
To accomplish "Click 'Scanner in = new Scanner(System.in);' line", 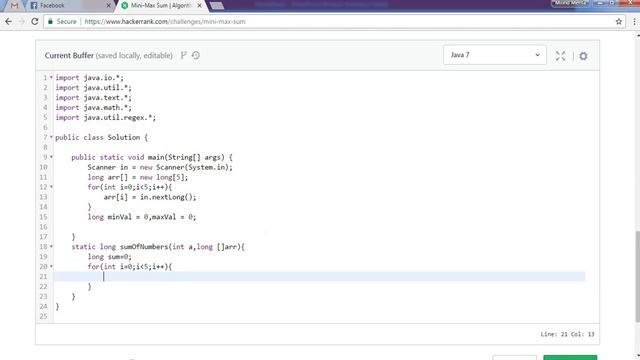I will point(160,167).
